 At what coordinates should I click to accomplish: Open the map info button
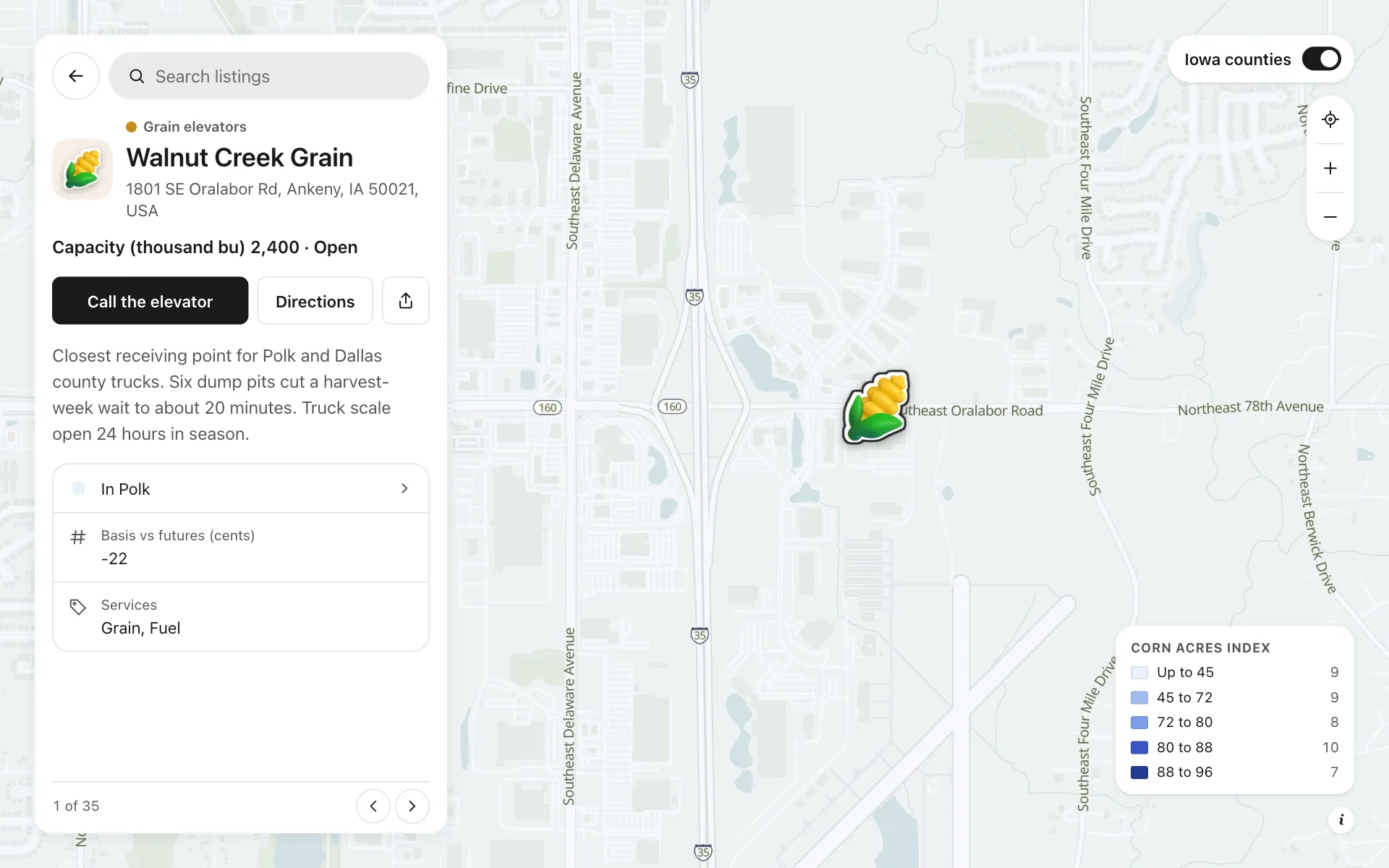coord(1341,820)
